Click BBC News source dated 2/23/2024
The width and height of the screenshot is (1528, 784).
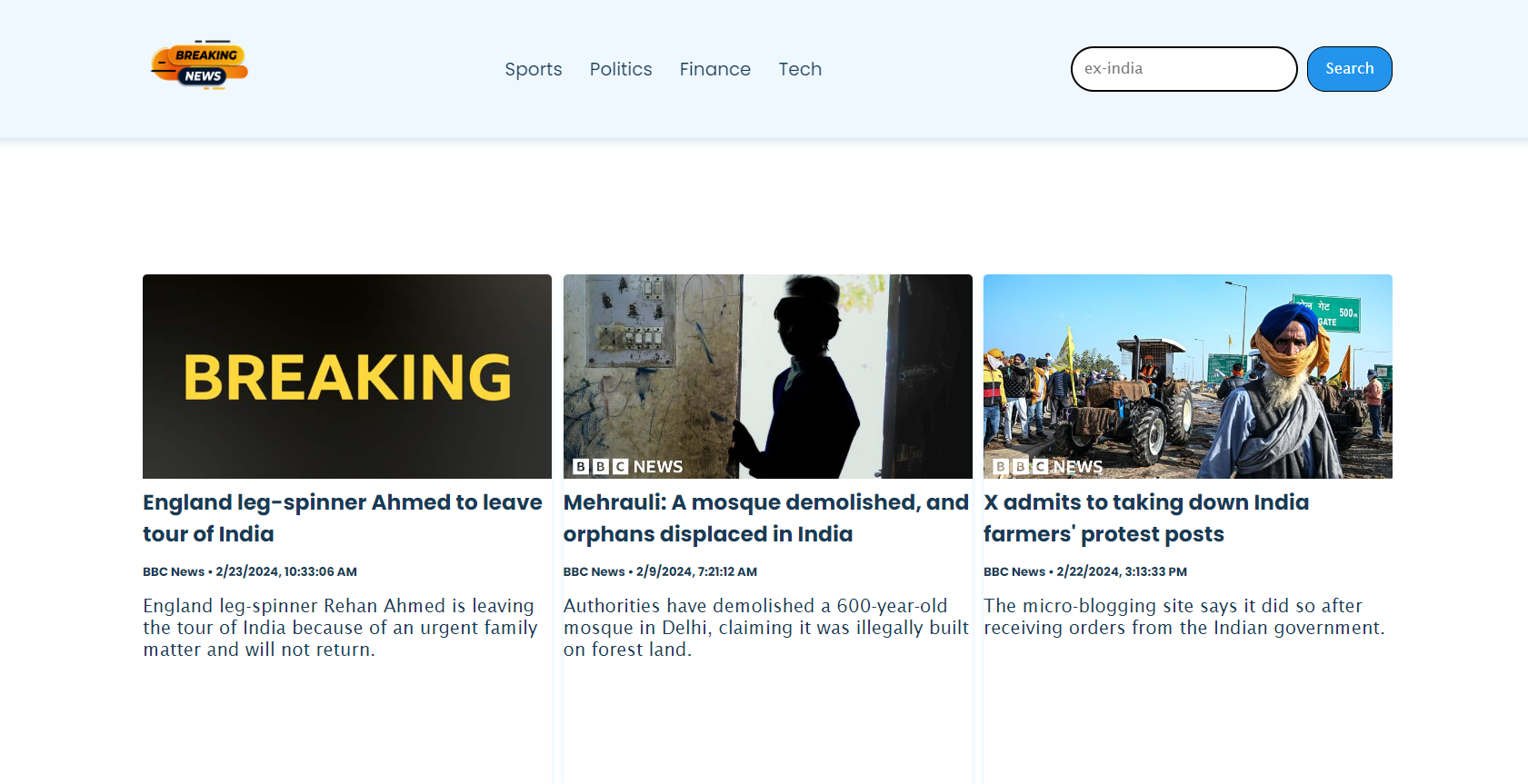pyautogui.click(x=174, y=571)
